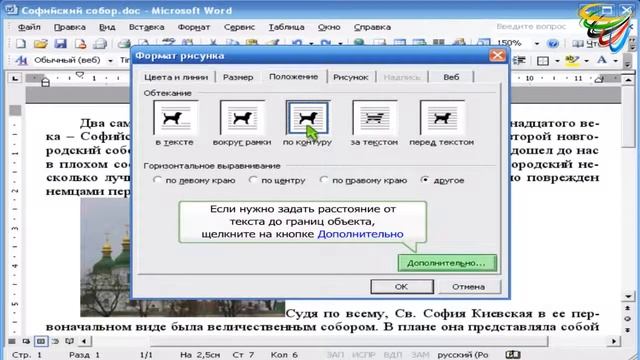Select 'по правому краю' alignment radio
Screen dimensions: 640x360
324,180
